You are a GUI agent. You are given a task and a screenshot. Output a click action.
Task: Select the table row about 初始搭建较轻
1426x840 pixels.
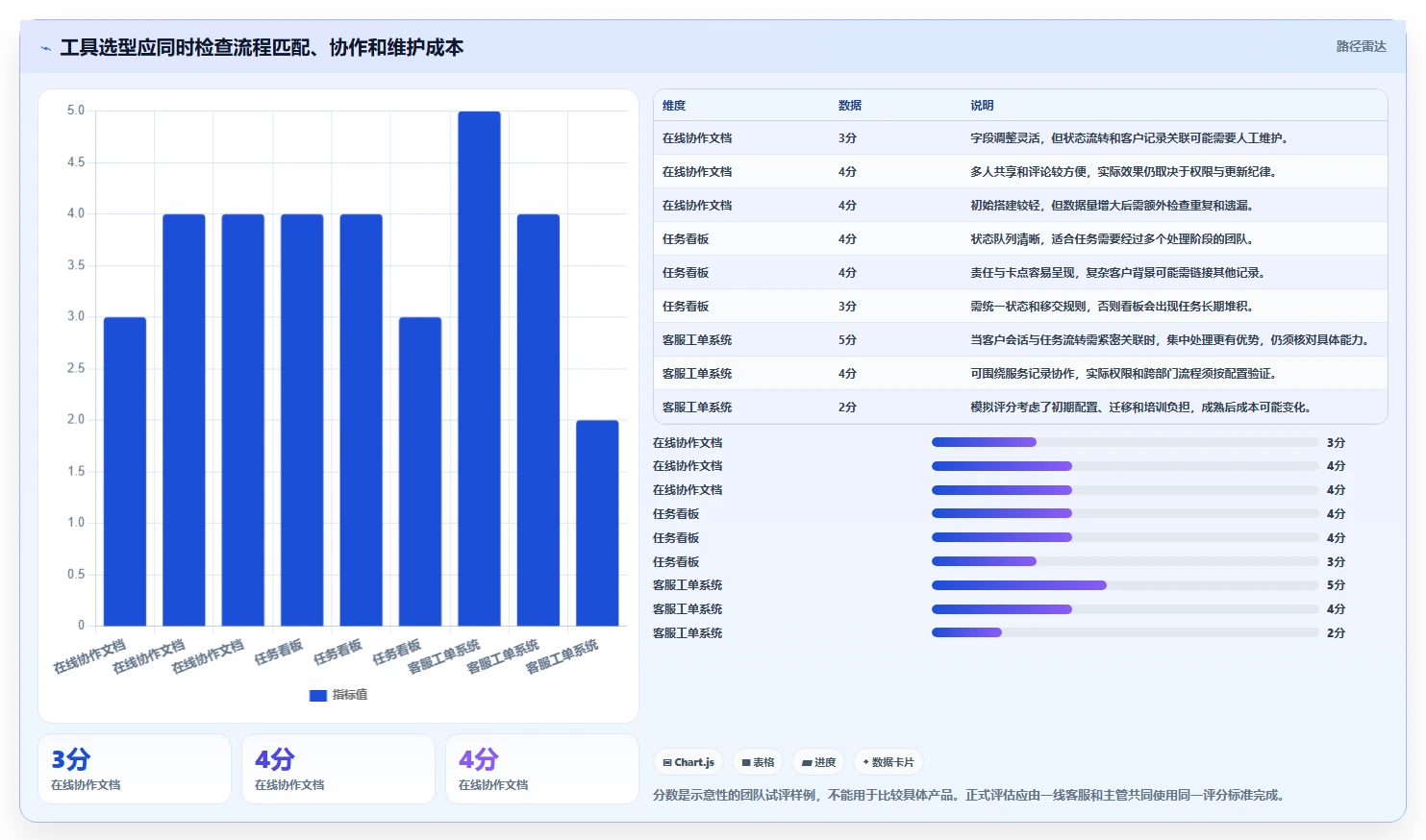tap(1020, 206)
